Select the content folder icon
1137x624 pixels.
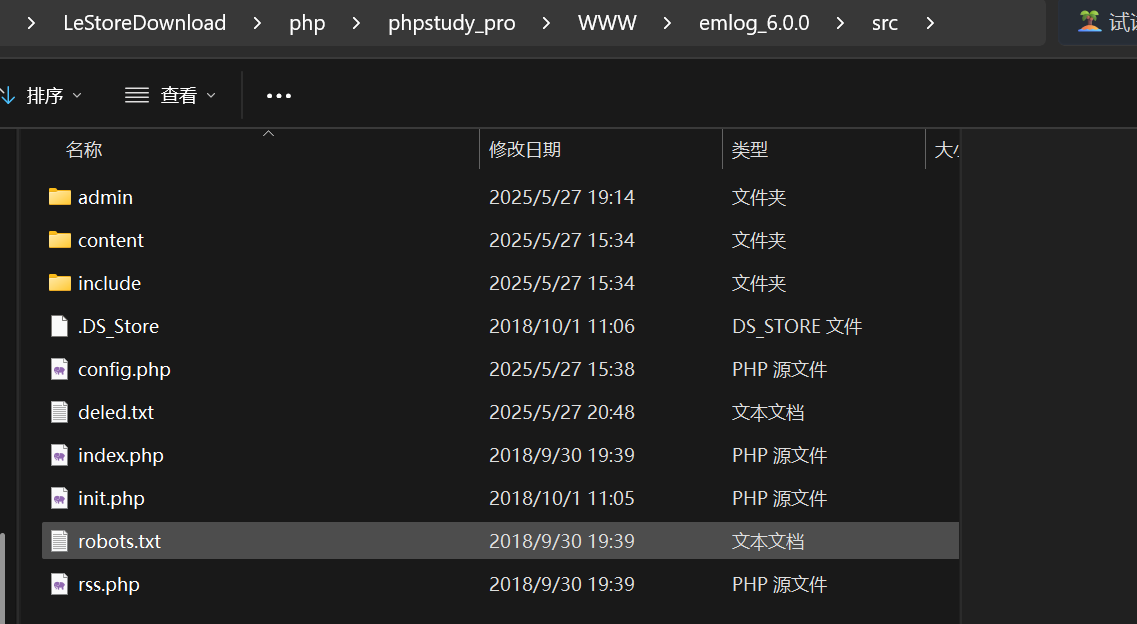coord(60,240)
